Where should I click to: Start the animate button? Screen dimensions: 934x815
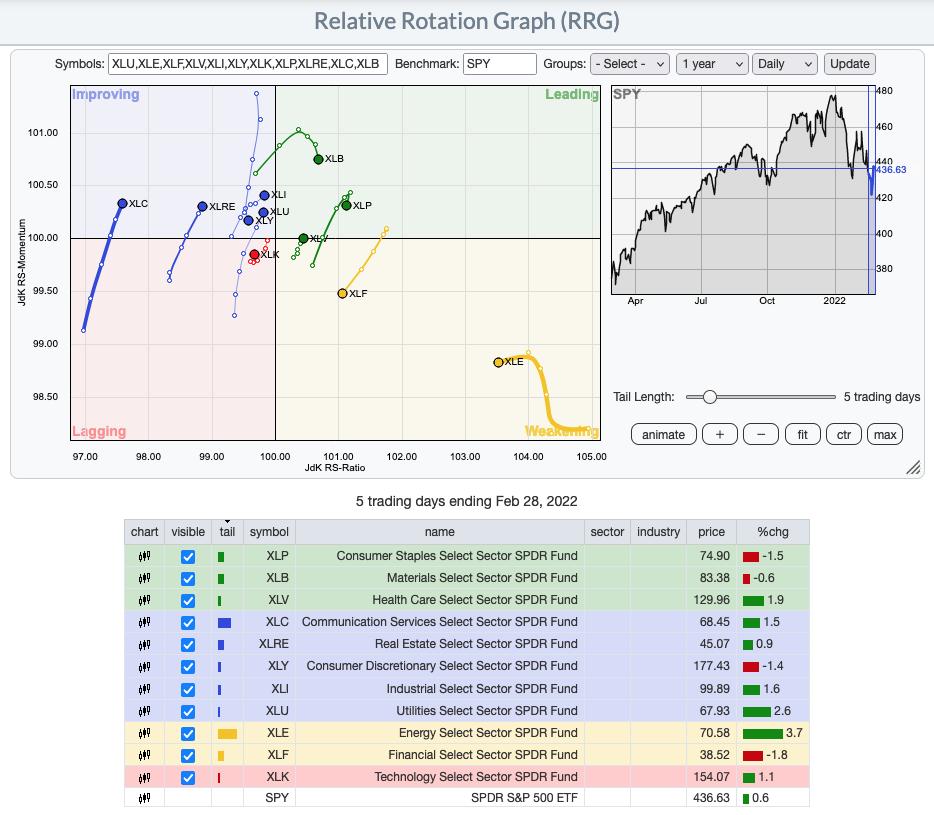pyautogui.click(x=663, y=435)
